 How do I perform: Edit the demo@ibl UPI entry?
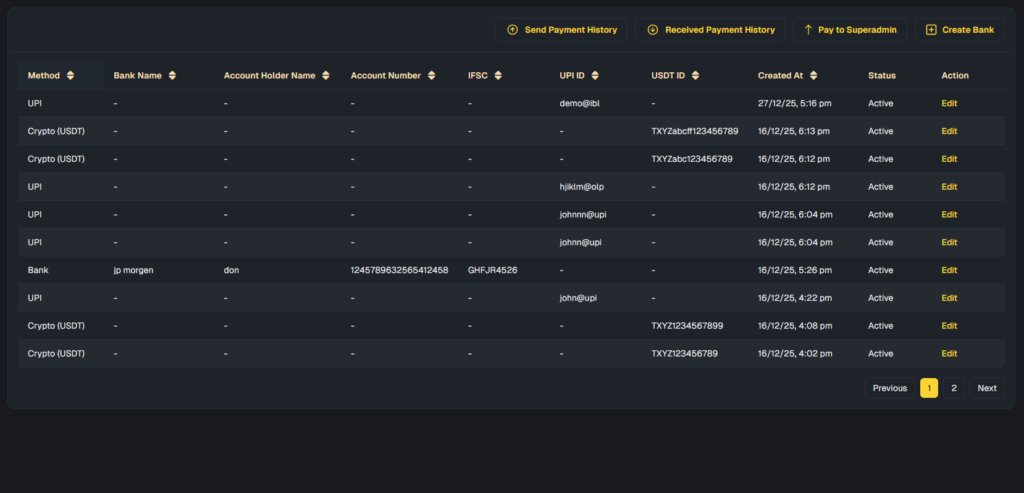(949, 103)
